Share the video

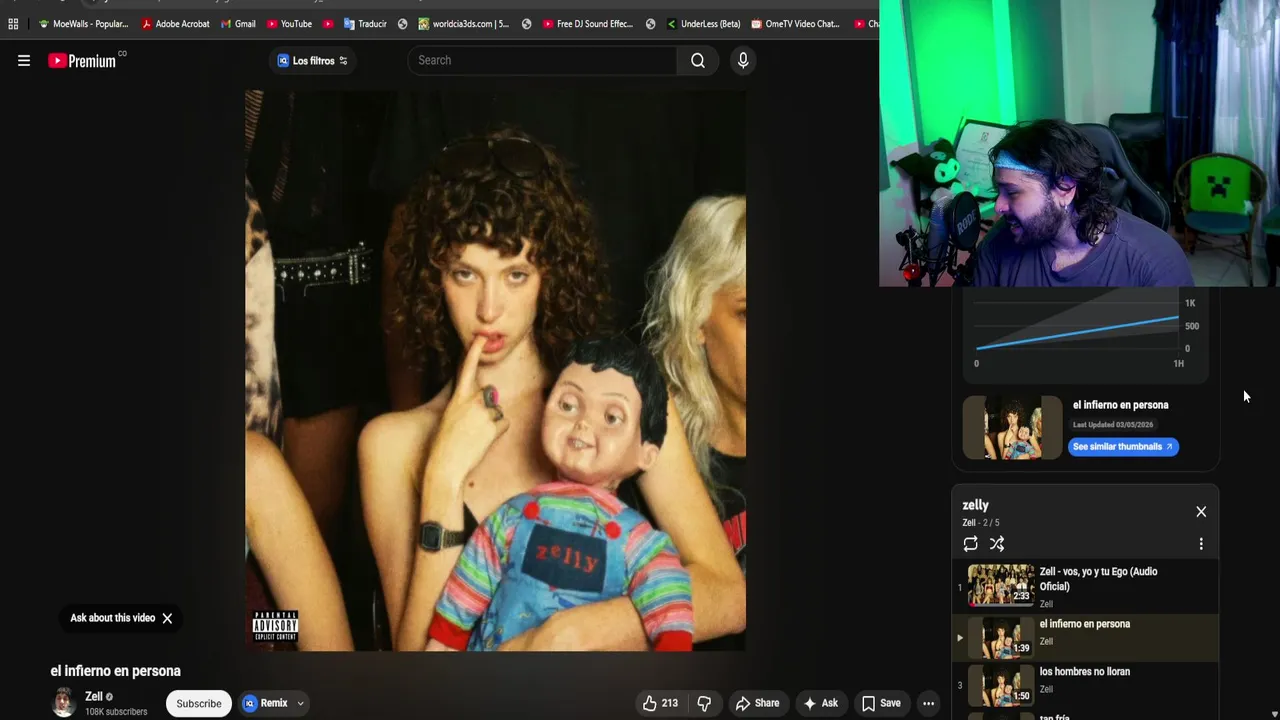tap(757, 704)
